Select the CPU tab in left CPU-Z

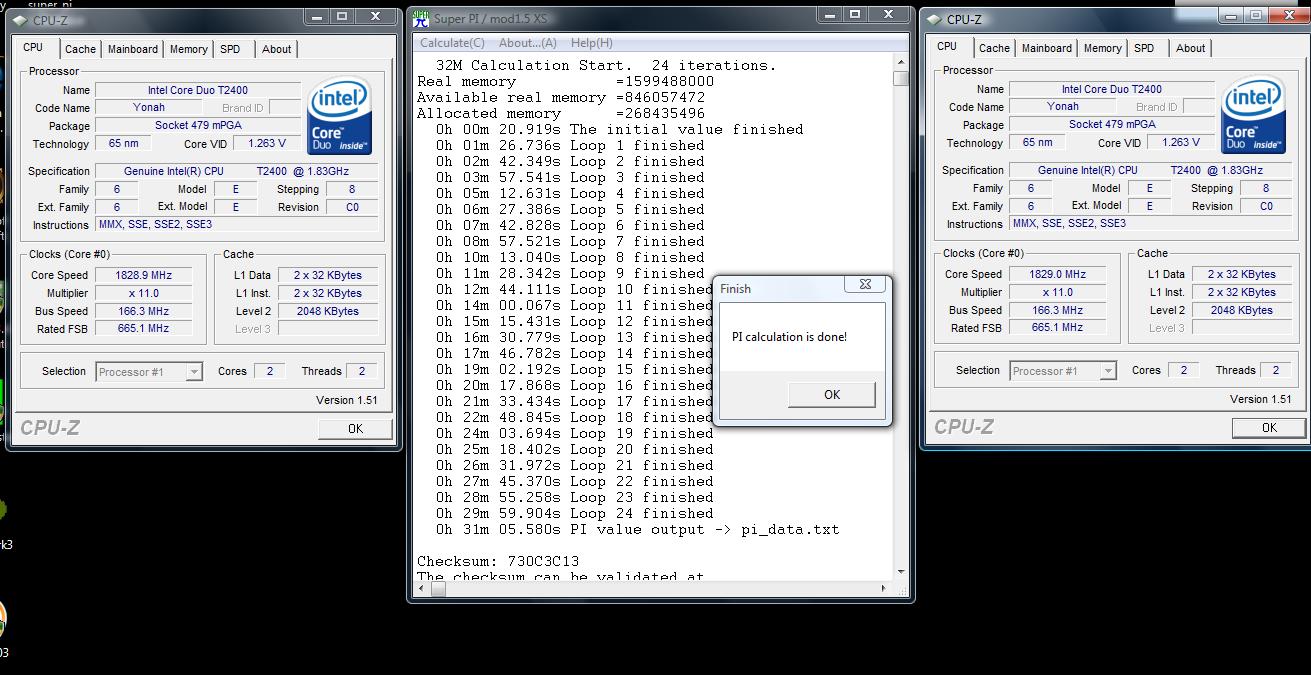(x=33, y=47)
